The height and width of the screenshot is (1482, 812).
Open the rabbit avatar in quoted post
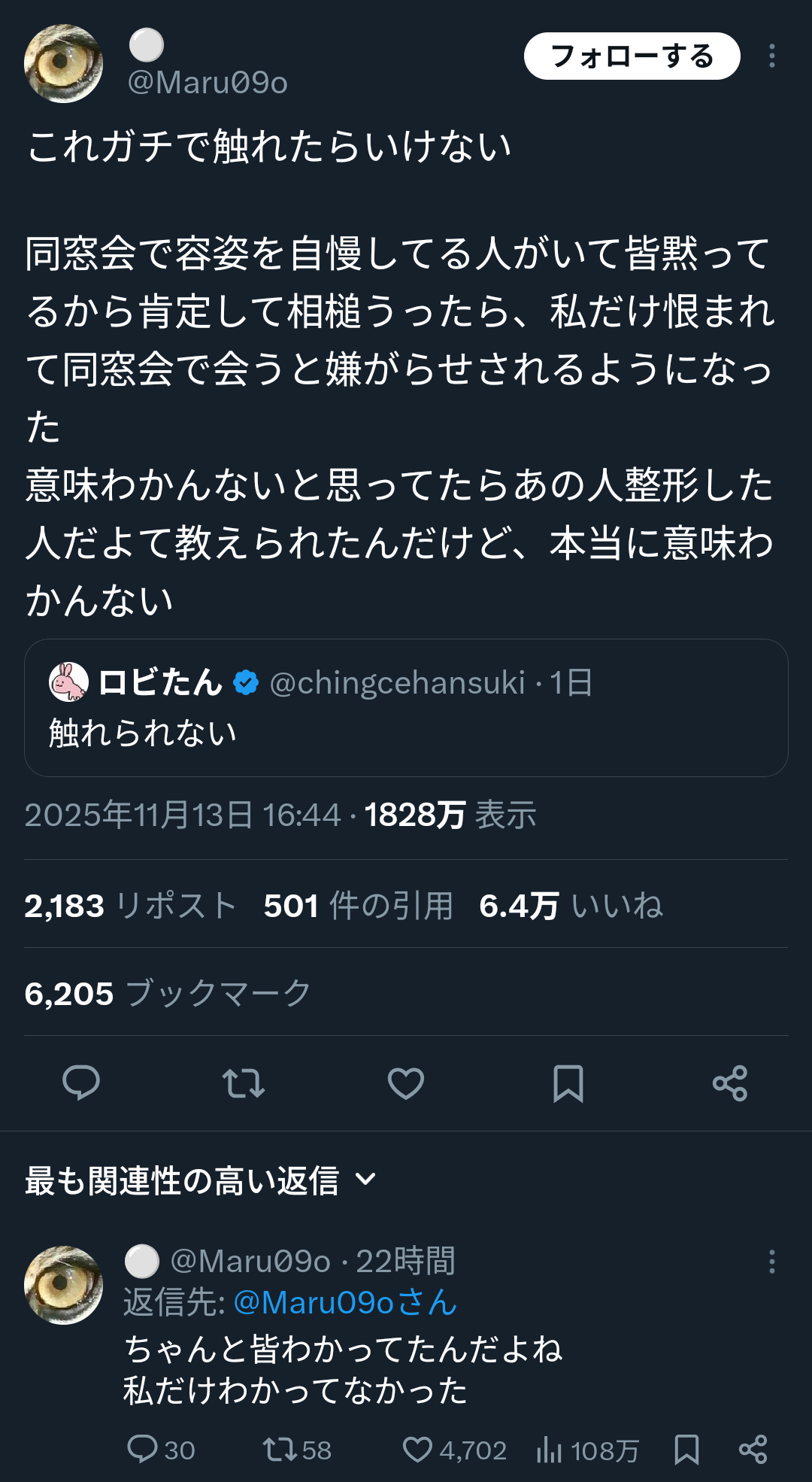[x=68, y=682]
